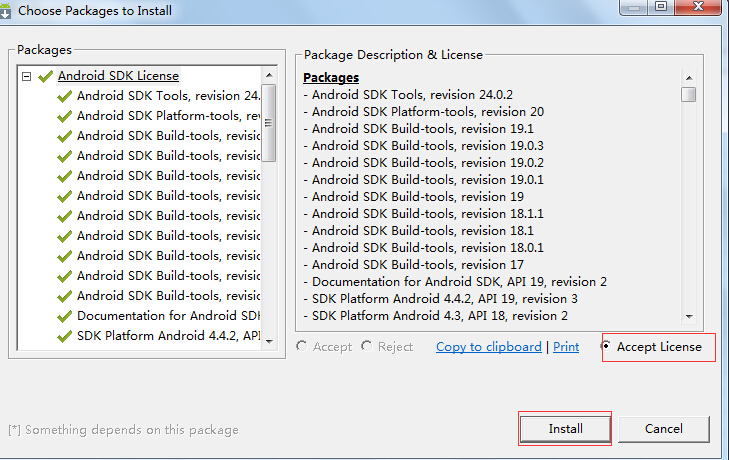Viewport: 729px width, 460px height.
Task: Select the Accept radio button
Action: (x=301, y=346)
